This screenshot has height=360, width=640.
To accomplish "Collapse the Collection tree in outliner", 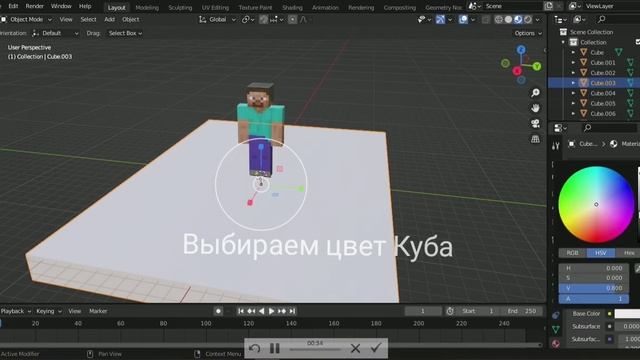I will [563, 42].
